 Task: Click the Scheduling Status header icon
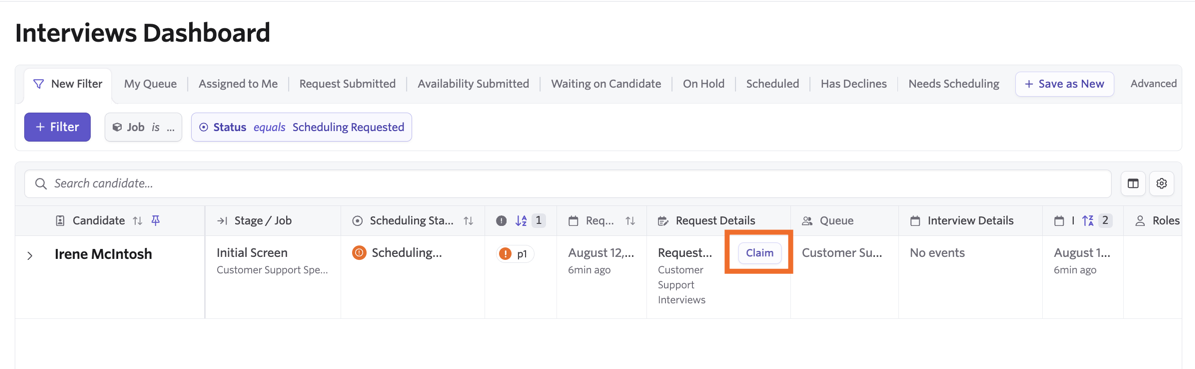[x=357, y=220]
